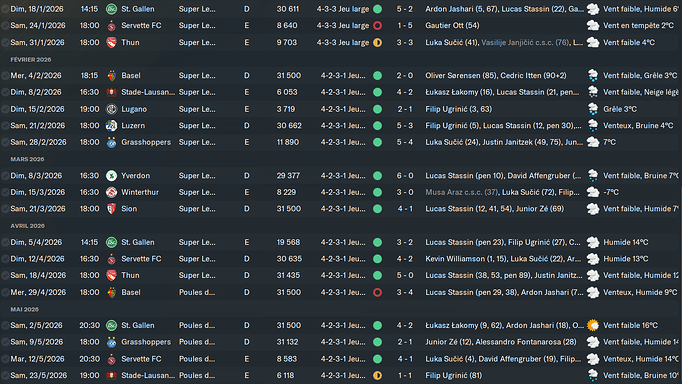Tick the checkbox for the 8/3/2026 Yverdon match
The height and width of the screenshot is (384, 682).
5,176
